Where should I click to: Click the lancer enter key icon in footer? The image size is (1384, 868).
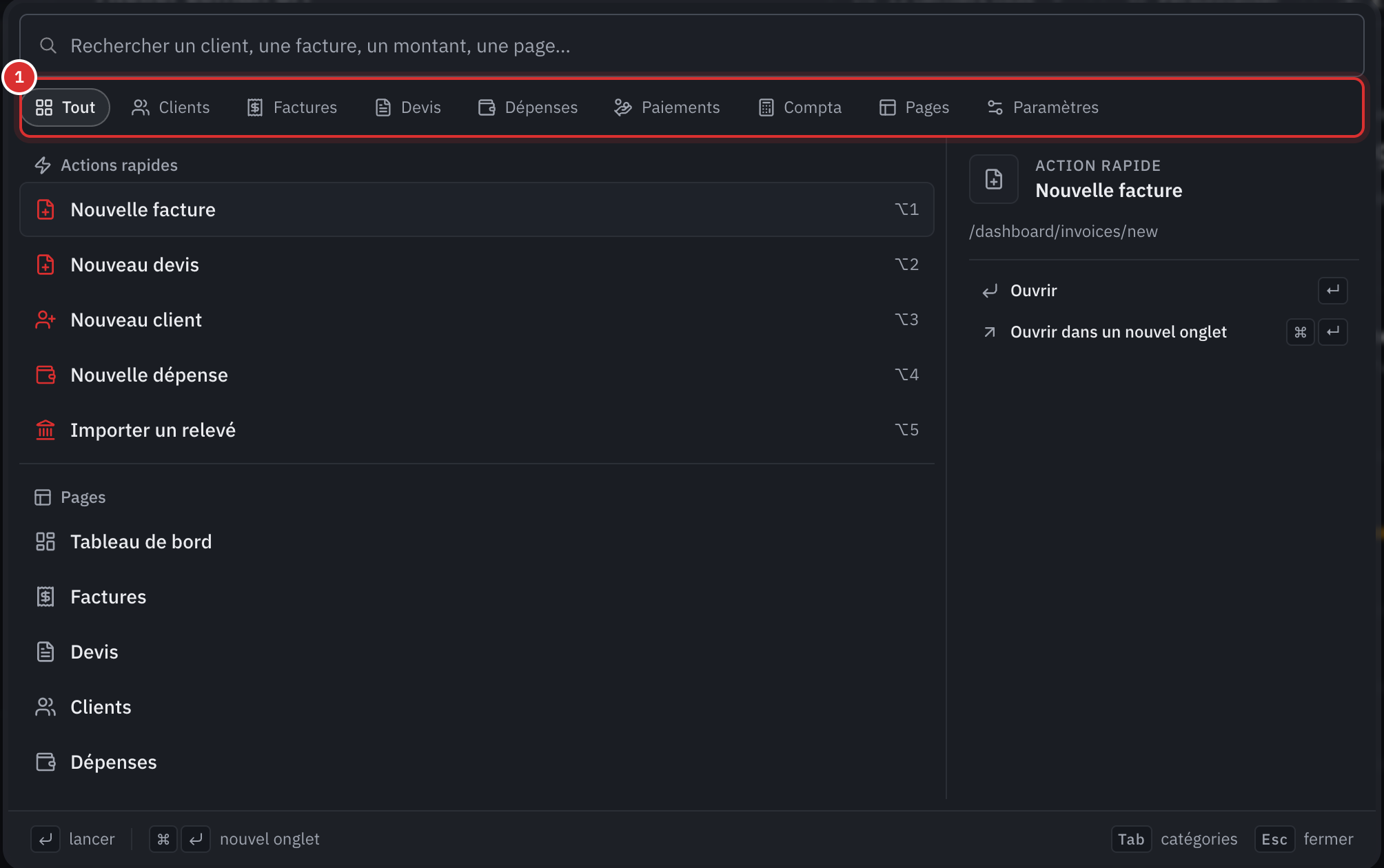click(x=45, y=839)
